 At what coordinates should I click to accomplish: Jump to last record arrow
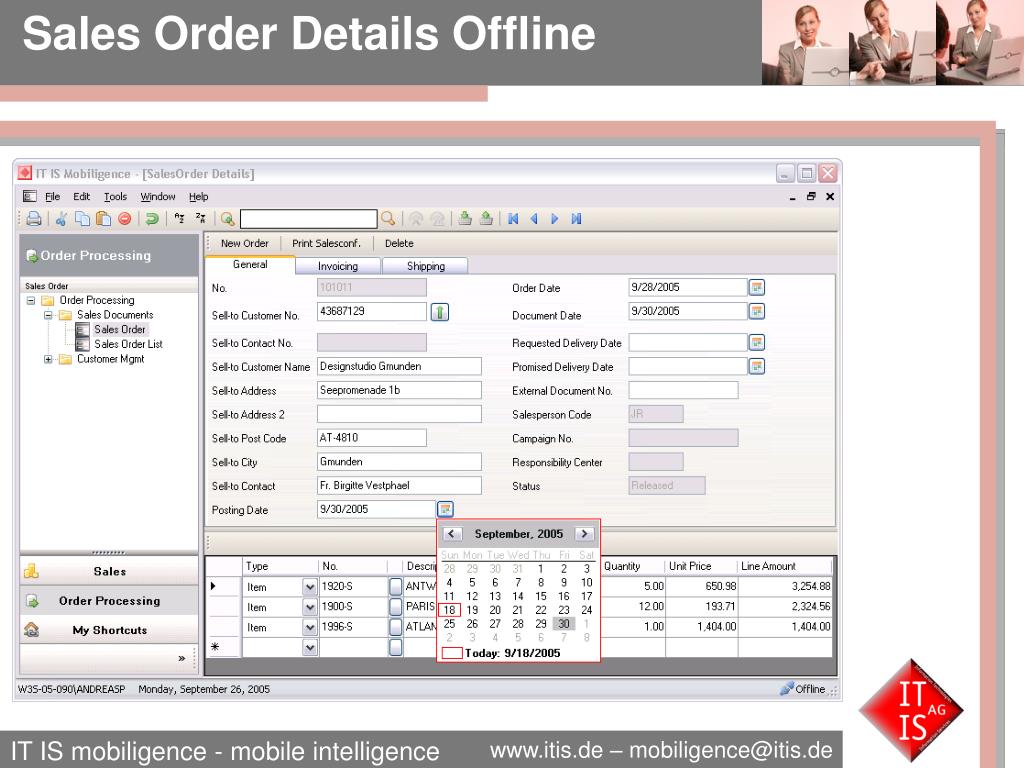point(576,219)
